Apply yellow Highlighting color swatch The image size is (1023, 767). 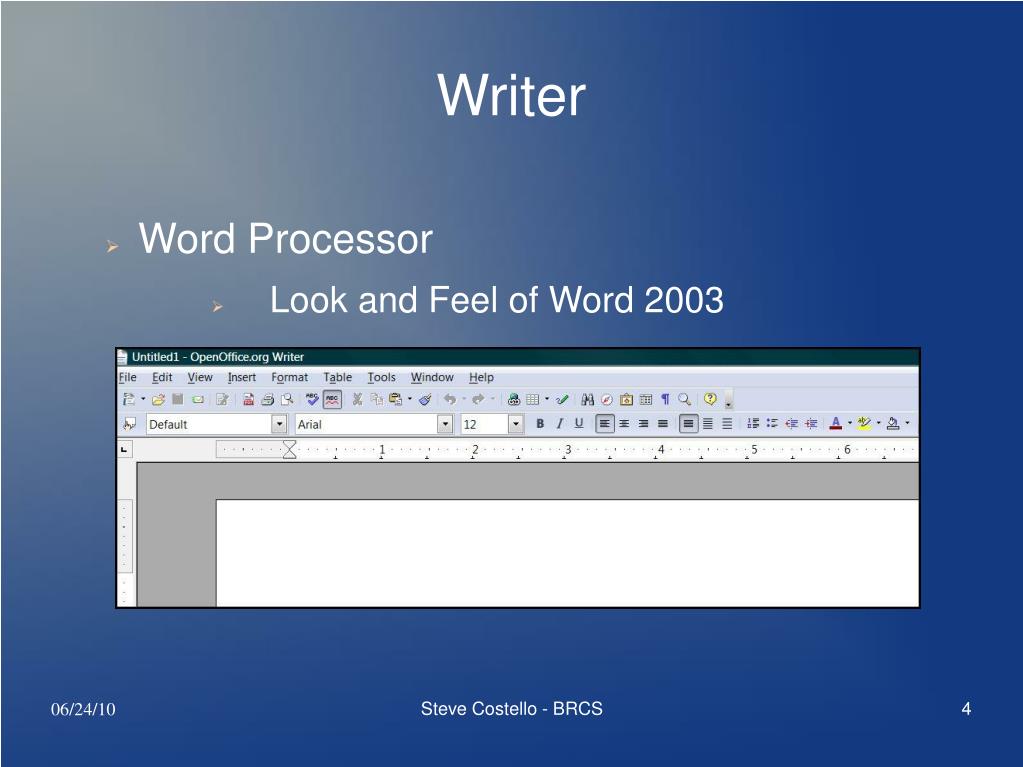click(x=864, y=424)
